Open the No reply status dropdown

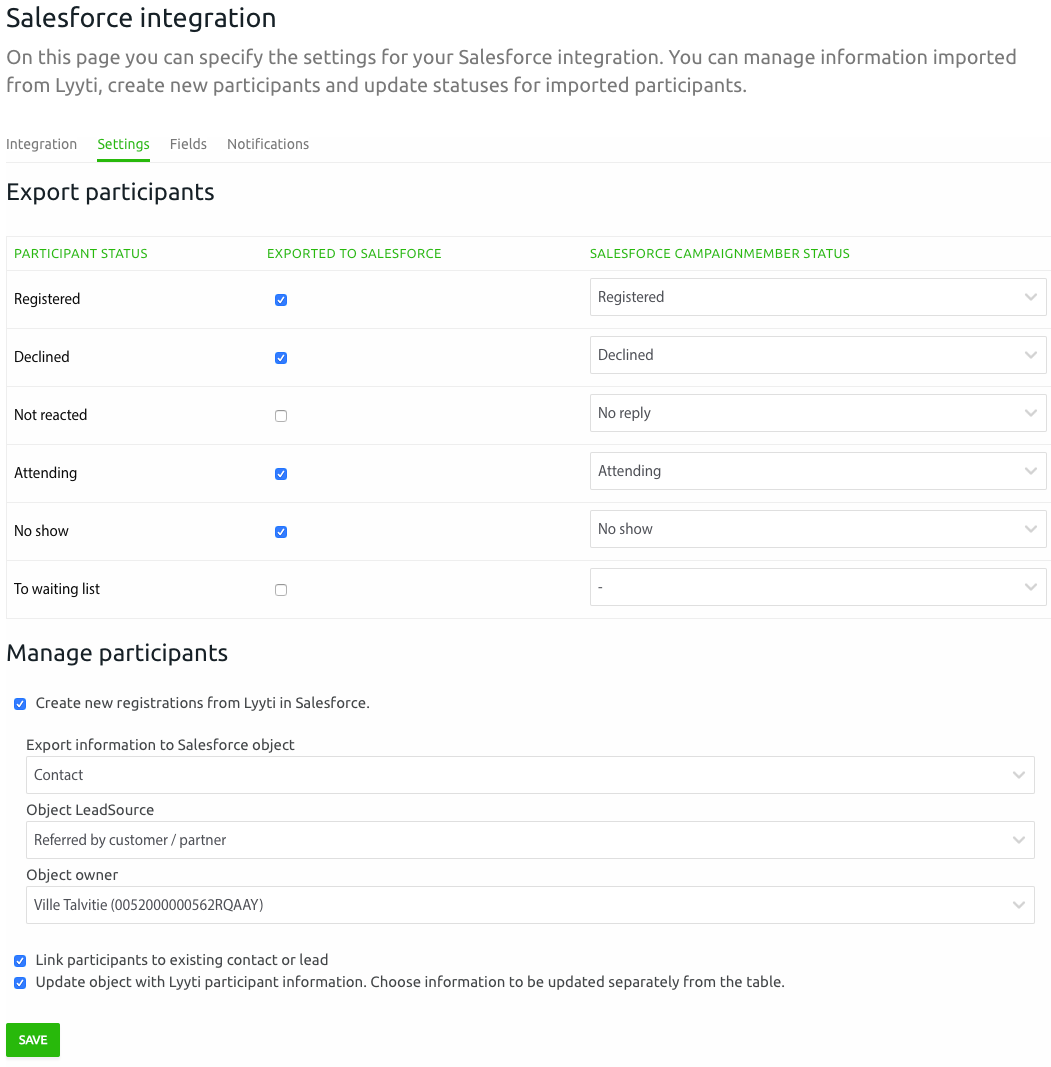pyautogui.click(x=817, y=413)
